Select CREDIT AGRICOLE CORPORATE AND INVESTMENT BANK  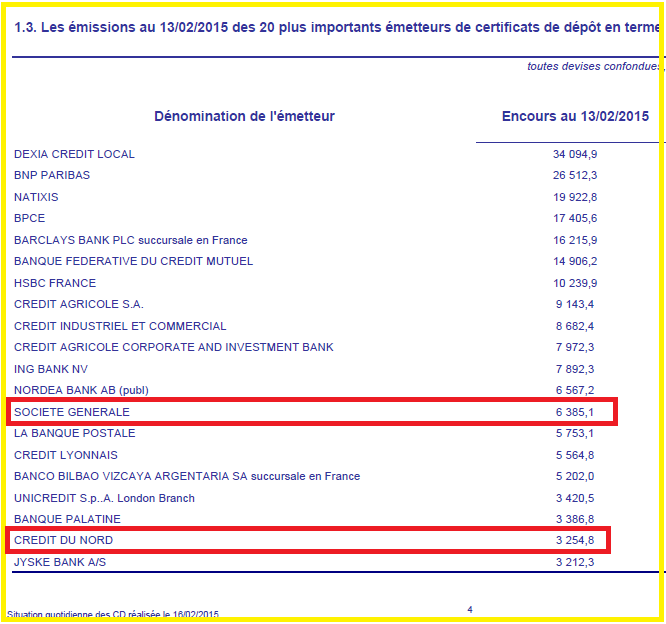(x=173, y=347)
